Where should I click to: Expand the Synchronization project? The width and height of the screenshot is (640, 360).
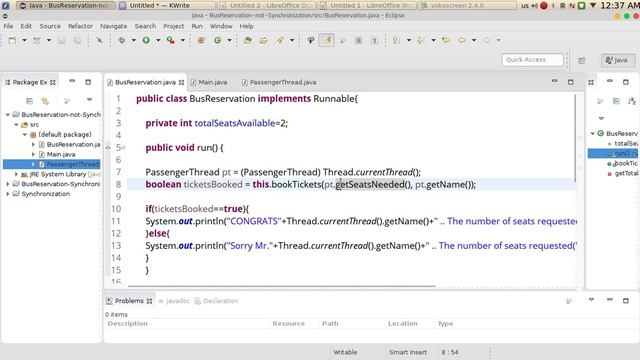[7, 194]
